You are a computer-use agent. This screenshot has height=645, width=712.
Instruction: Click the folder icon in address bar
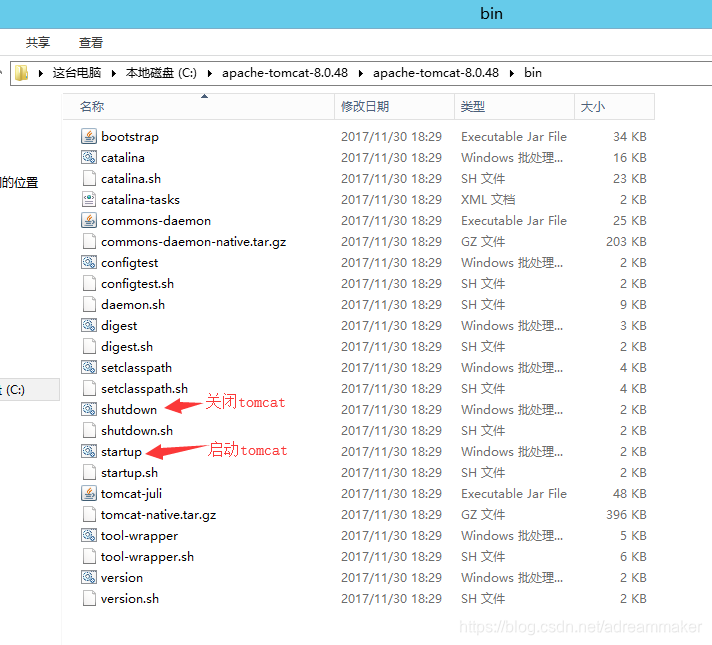coord(21,73)
